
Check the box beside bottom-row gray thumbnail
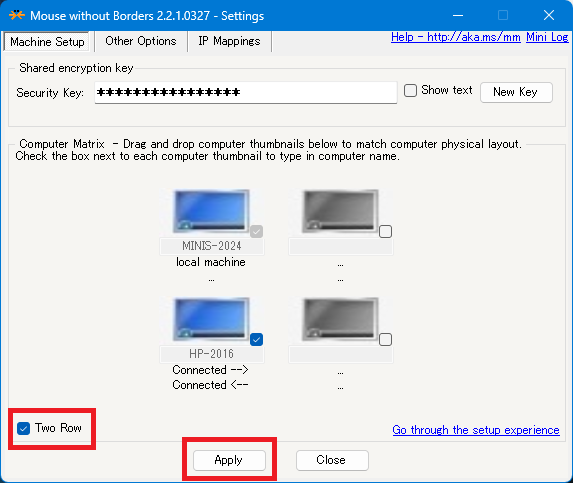pos(385,339)
